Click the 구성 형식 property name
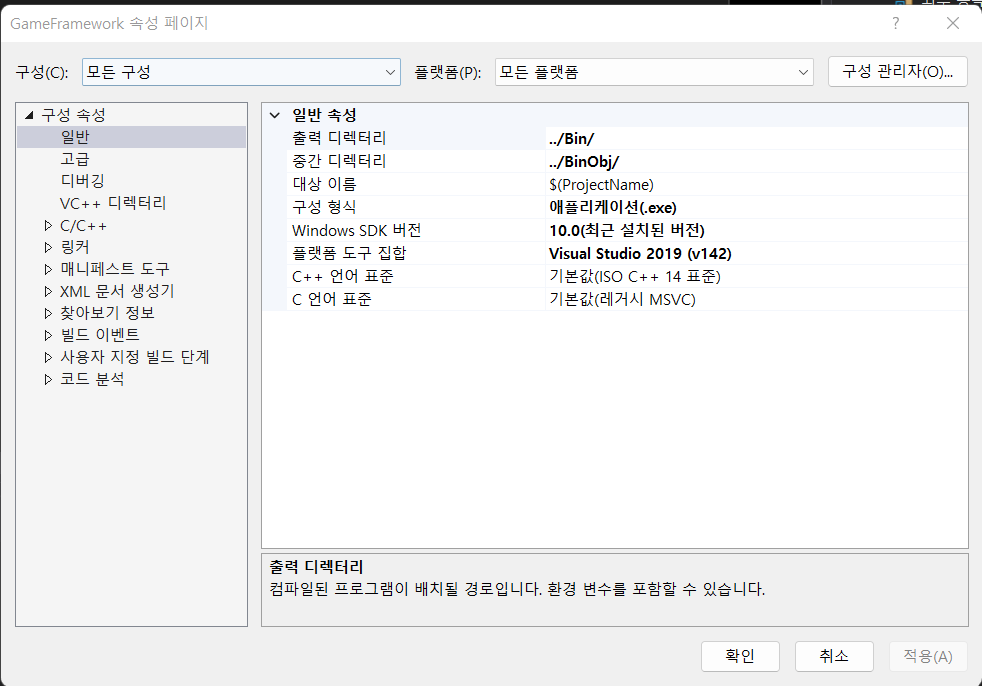 coord(324,207)
